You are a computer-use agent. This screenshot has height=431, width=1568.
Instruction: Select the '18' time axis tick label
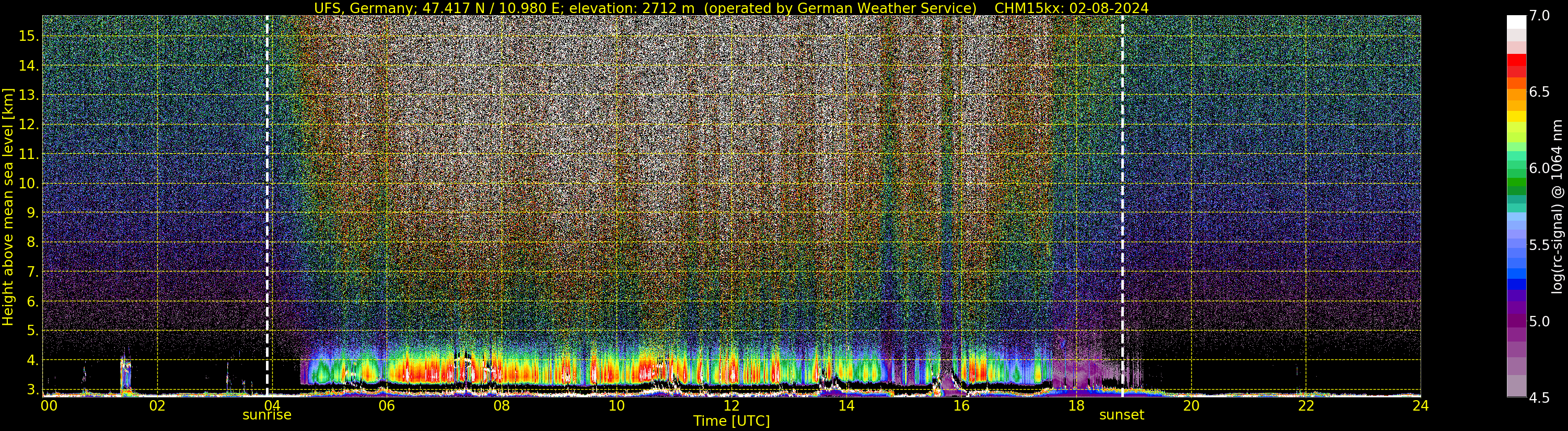coord(1076,406)
